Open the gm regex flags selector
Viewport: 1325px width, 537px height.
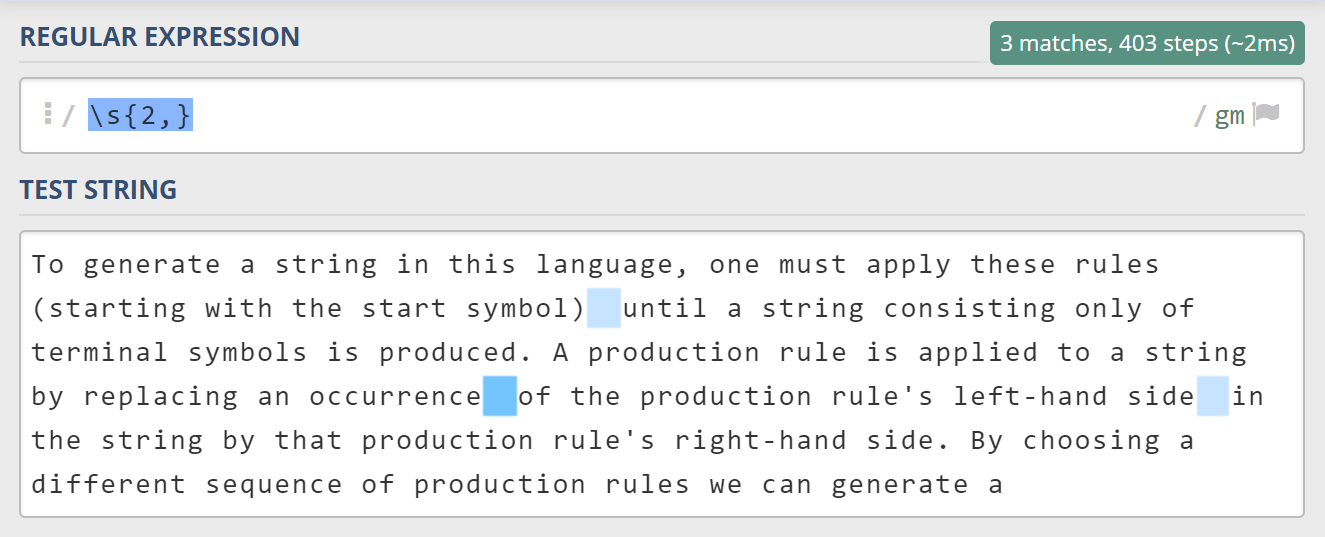(1229, 116)
